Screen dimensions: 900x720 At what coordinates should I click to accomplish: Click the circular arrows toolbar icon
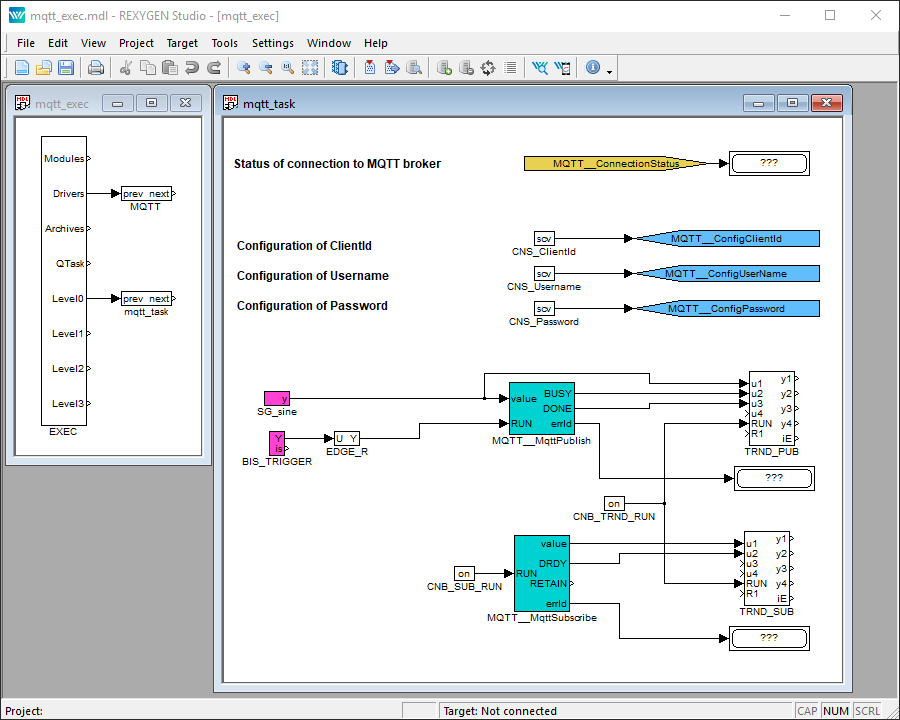[488, 68]
